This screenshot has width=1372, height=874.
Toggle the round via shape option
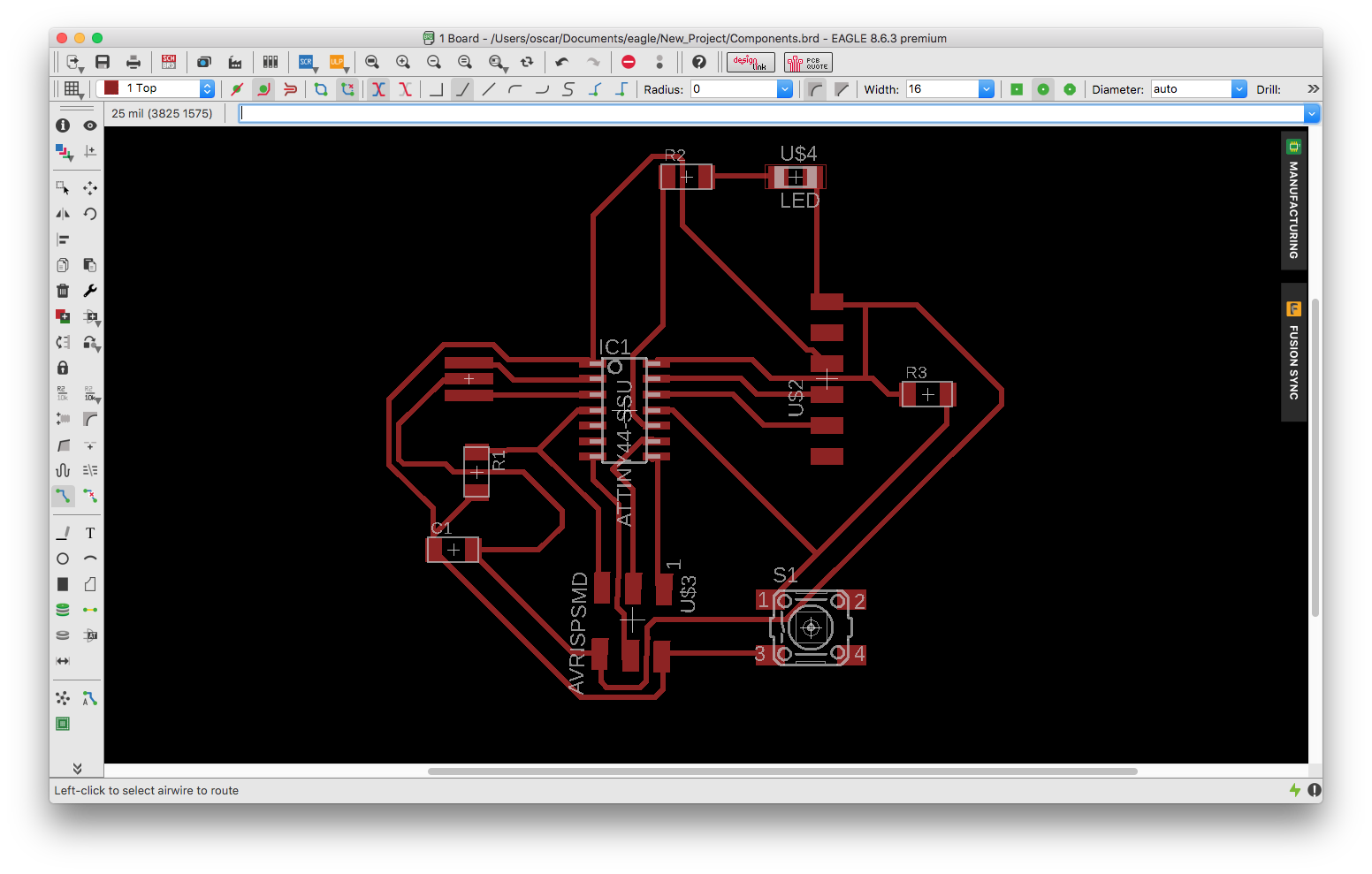(x=1043, y=89)
